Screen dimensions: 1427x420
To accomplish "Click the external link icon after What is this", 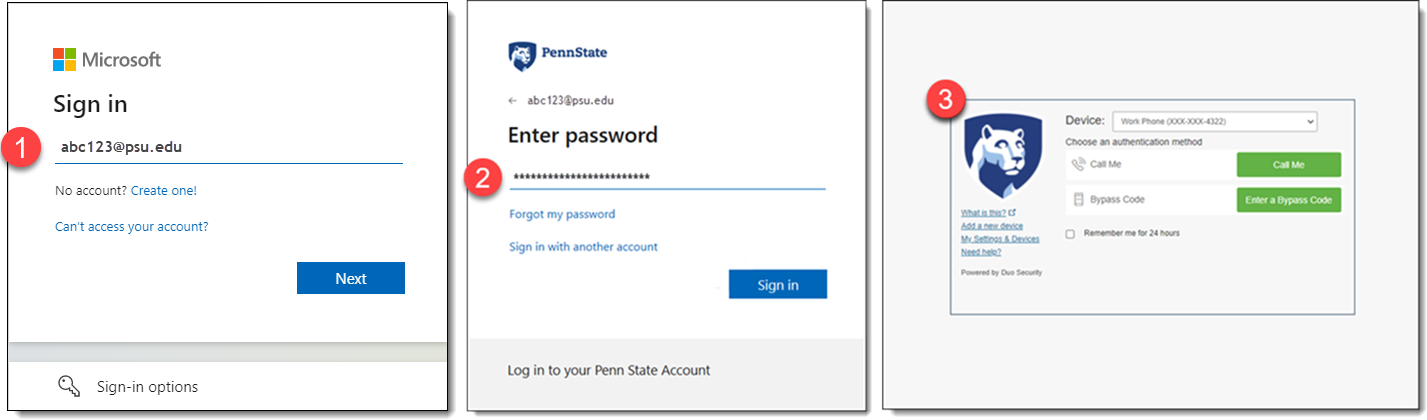I will [1012, 212].
